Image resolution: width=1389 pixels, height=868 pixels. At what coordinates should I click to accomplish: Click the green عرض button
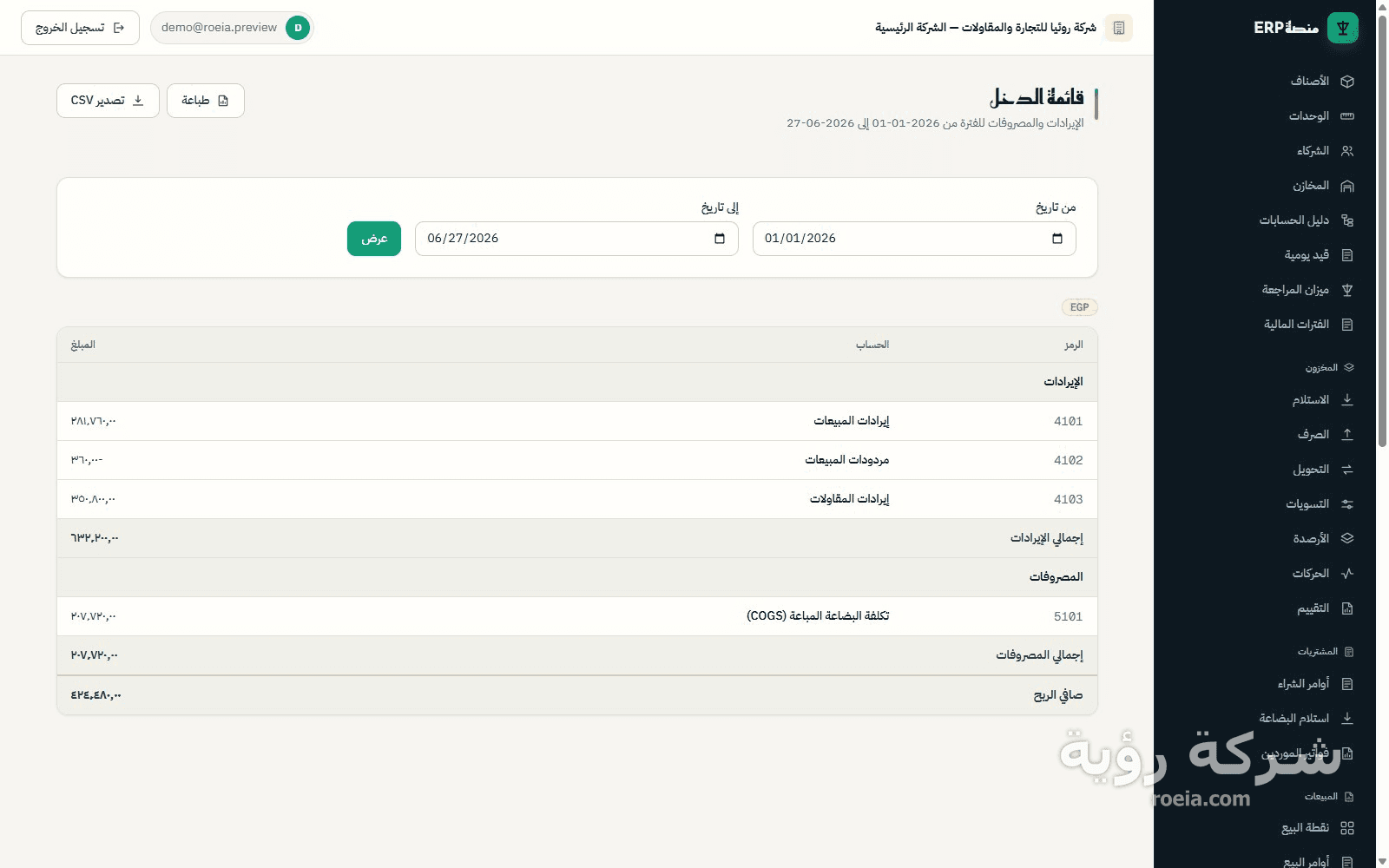[374, 239]
